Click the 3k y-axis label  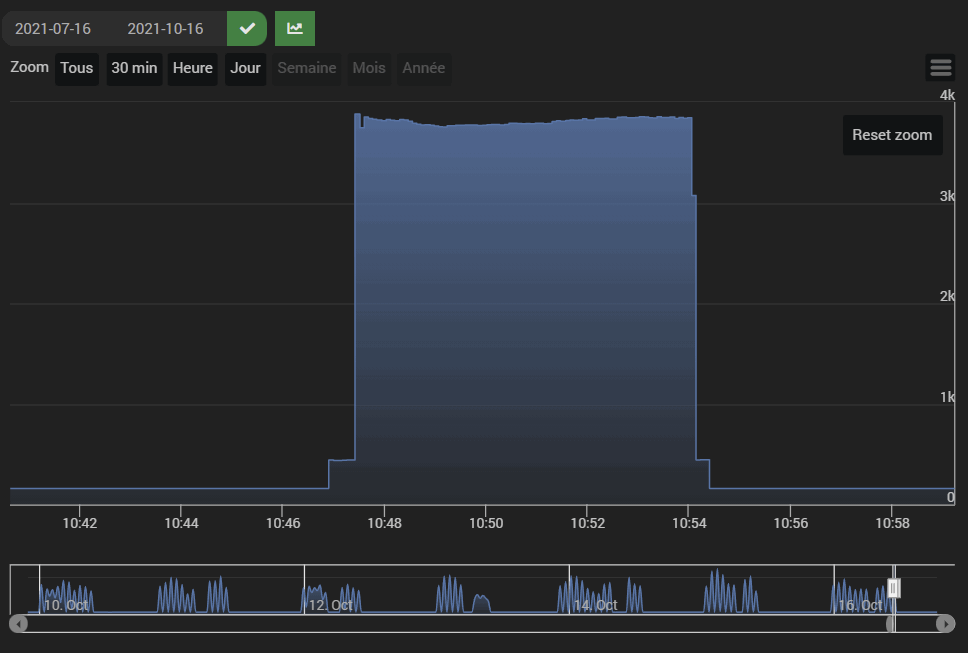947,196
